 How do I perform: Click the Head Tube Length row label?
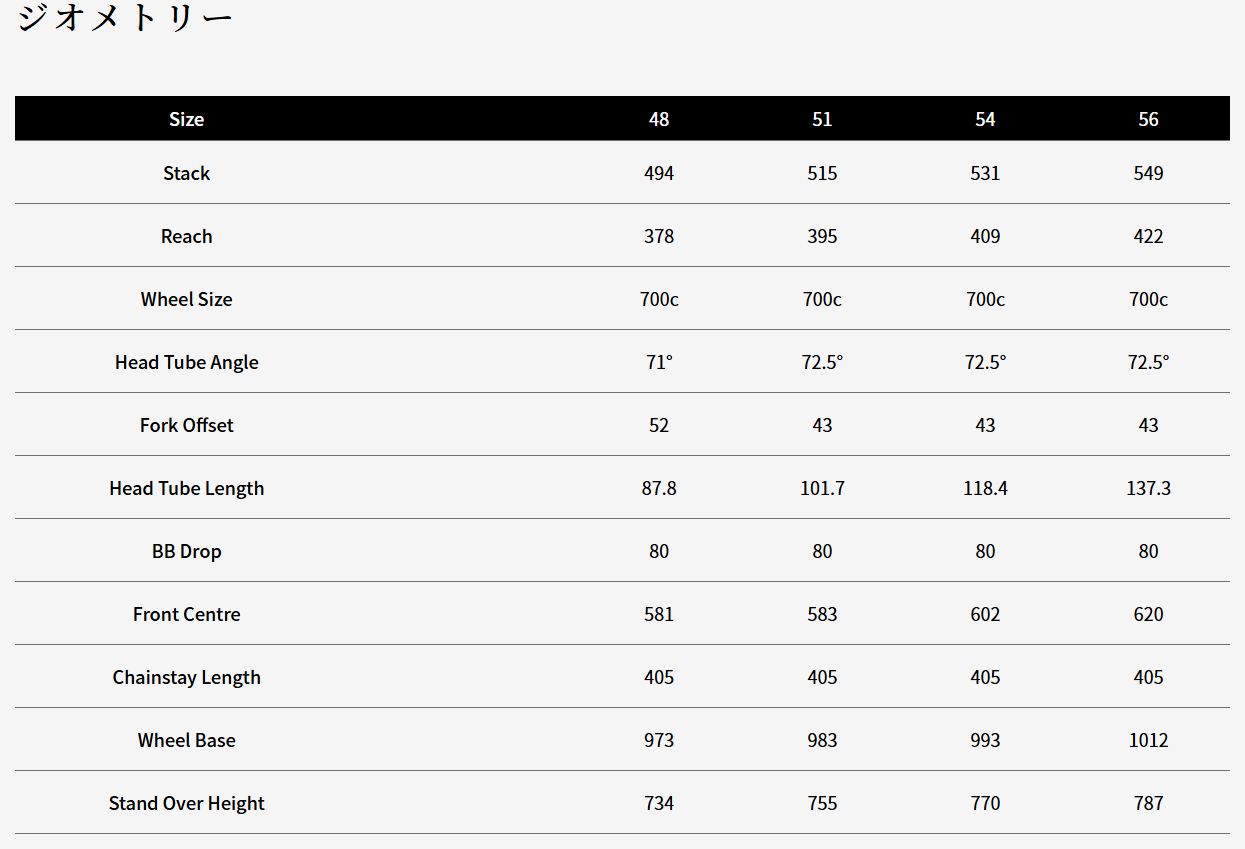pos(186,488)
